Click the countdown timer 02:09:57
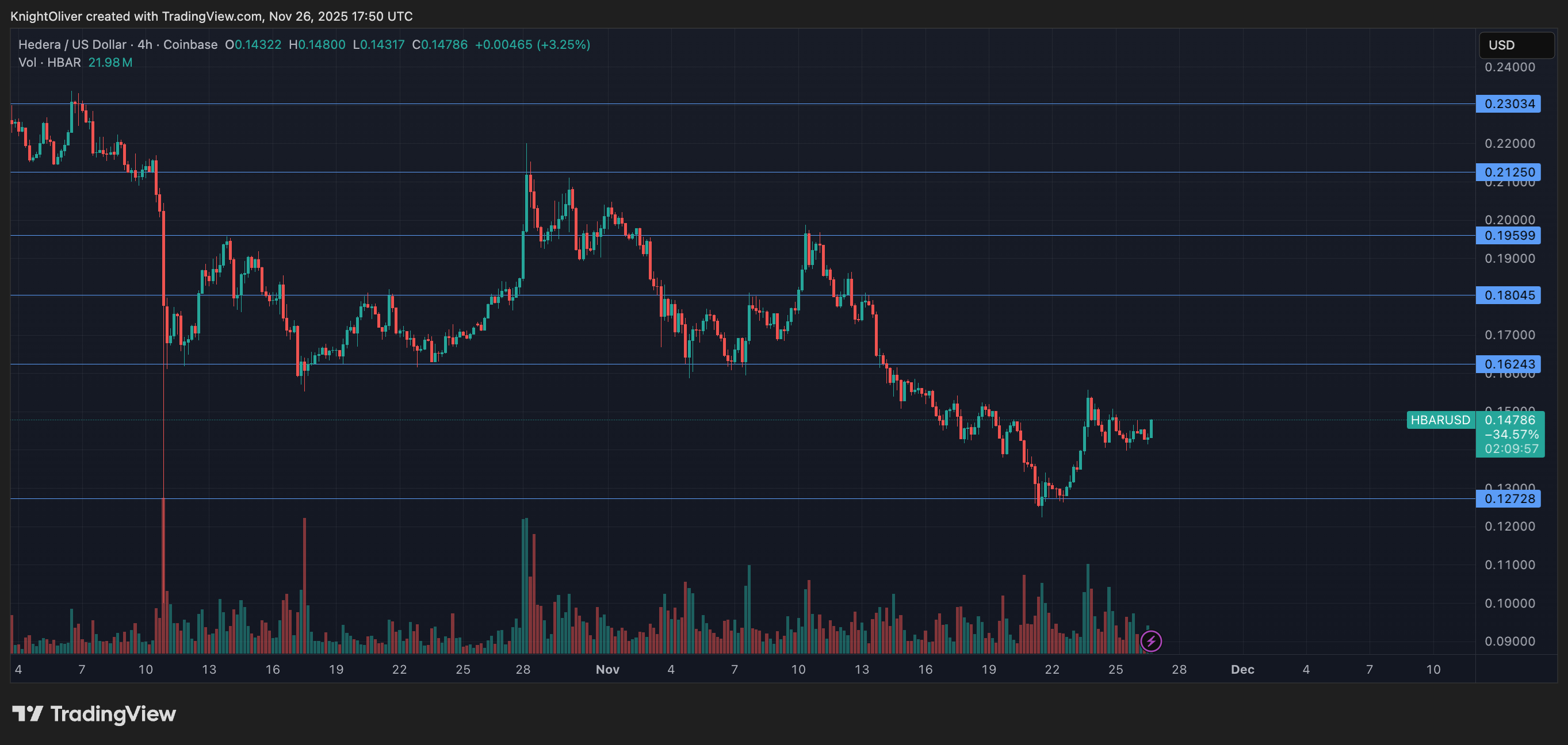 1511,449
